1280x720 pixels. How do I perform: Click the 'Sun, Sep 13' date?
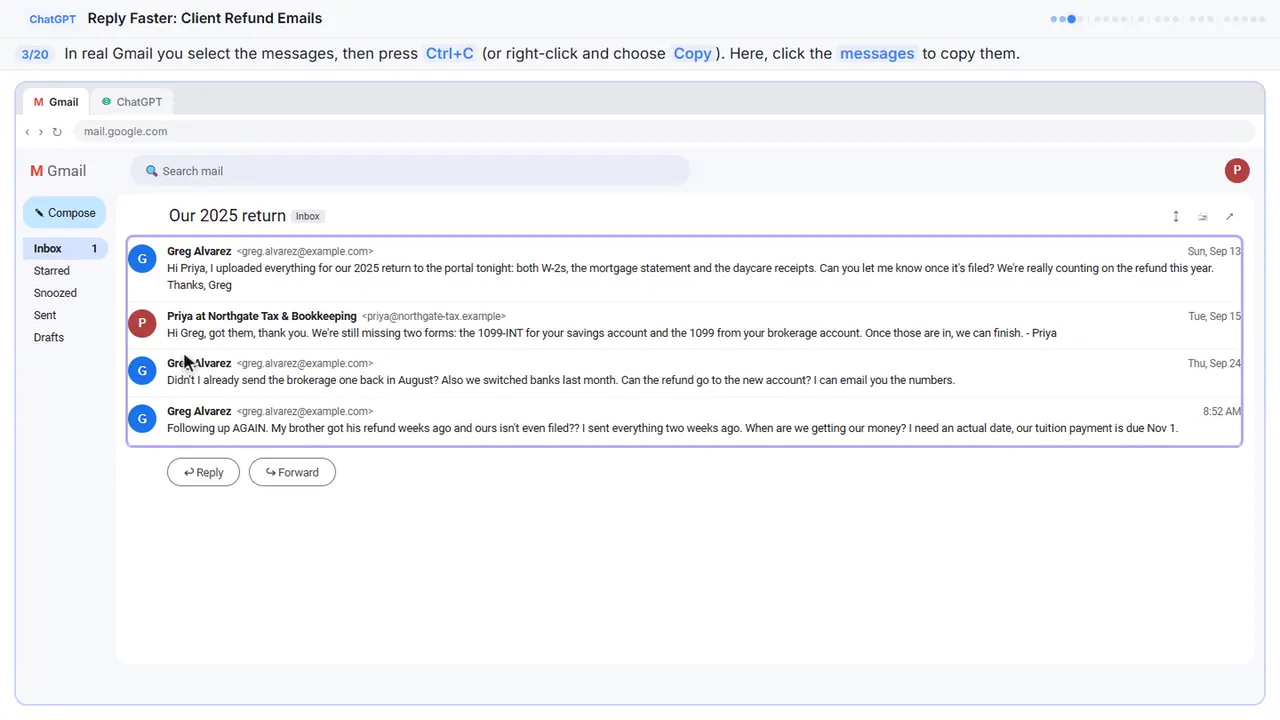point(1214,252)
